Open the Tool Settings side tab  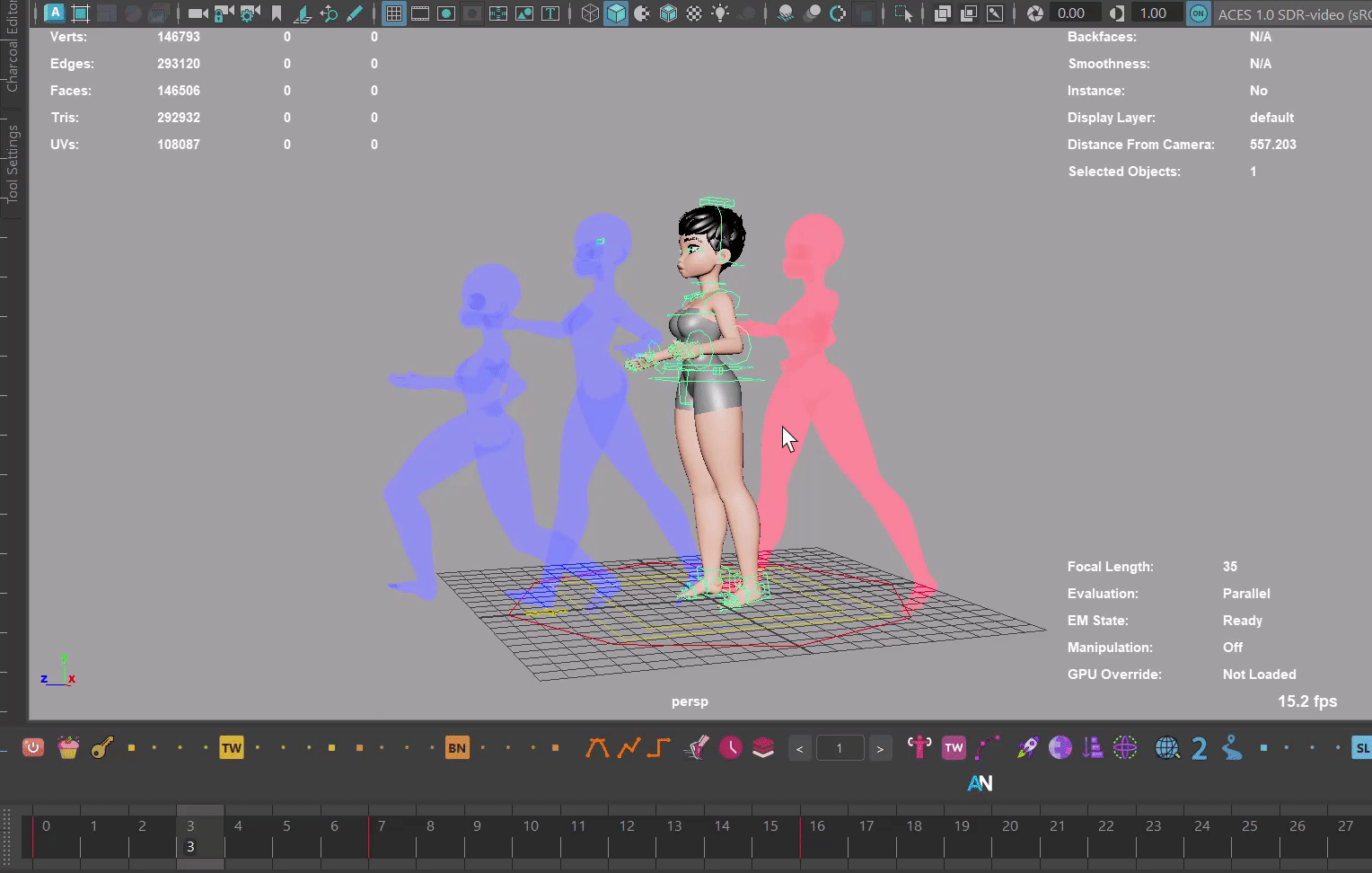coord(13,163)
